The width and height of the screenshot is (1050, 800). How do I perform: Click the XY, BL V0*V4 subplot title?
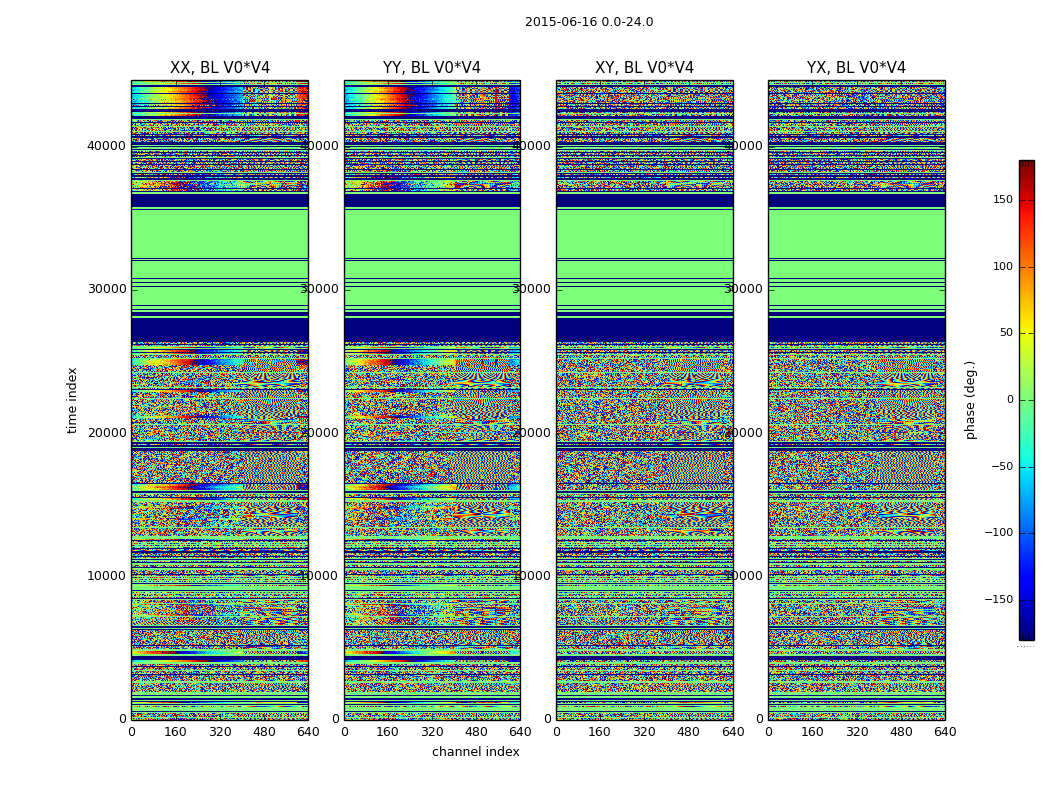(x=644, y=68)
